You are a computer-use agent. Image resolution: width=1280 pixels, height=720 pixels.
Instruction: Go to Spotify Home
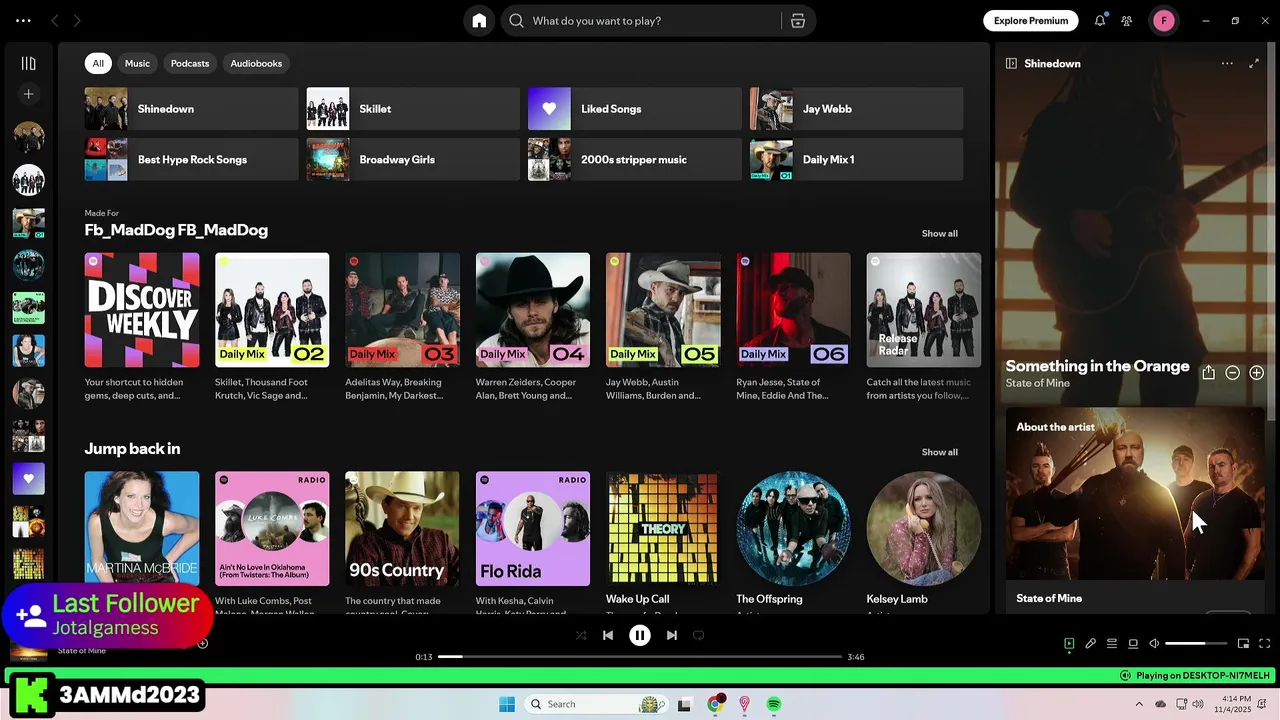[479, 21]
